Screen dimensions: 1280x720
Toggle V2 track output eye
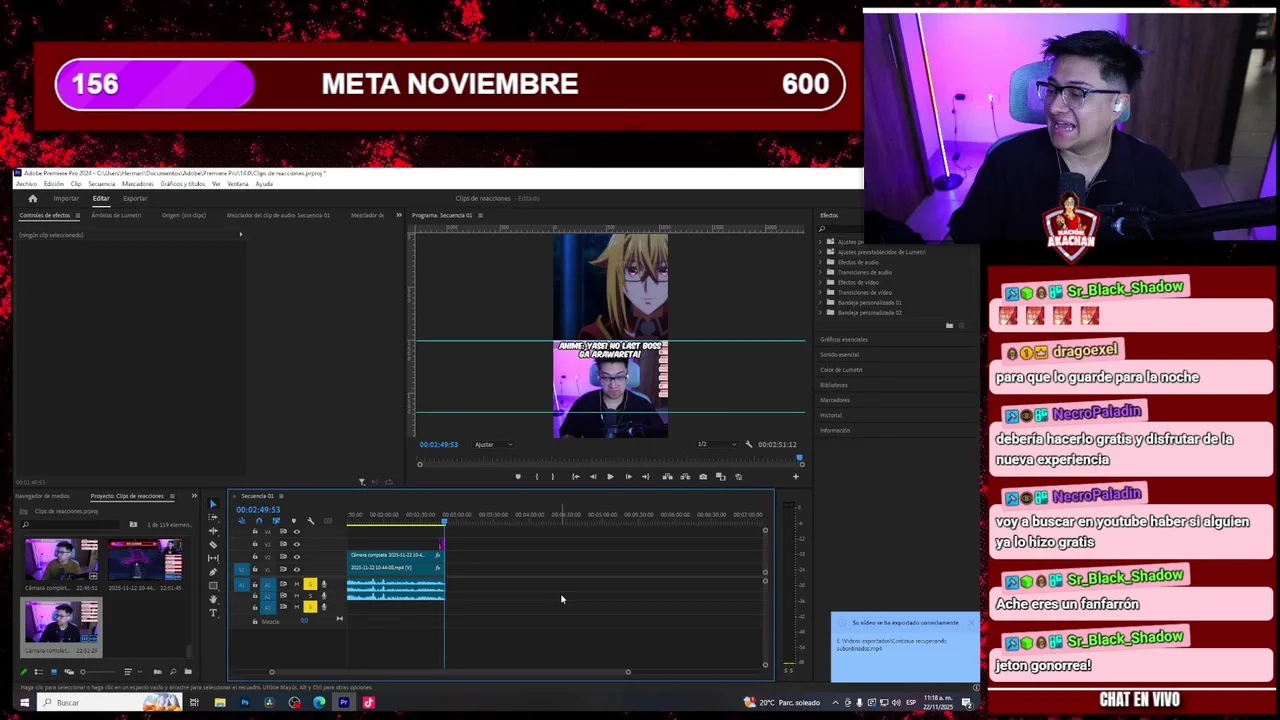(296, 557)
